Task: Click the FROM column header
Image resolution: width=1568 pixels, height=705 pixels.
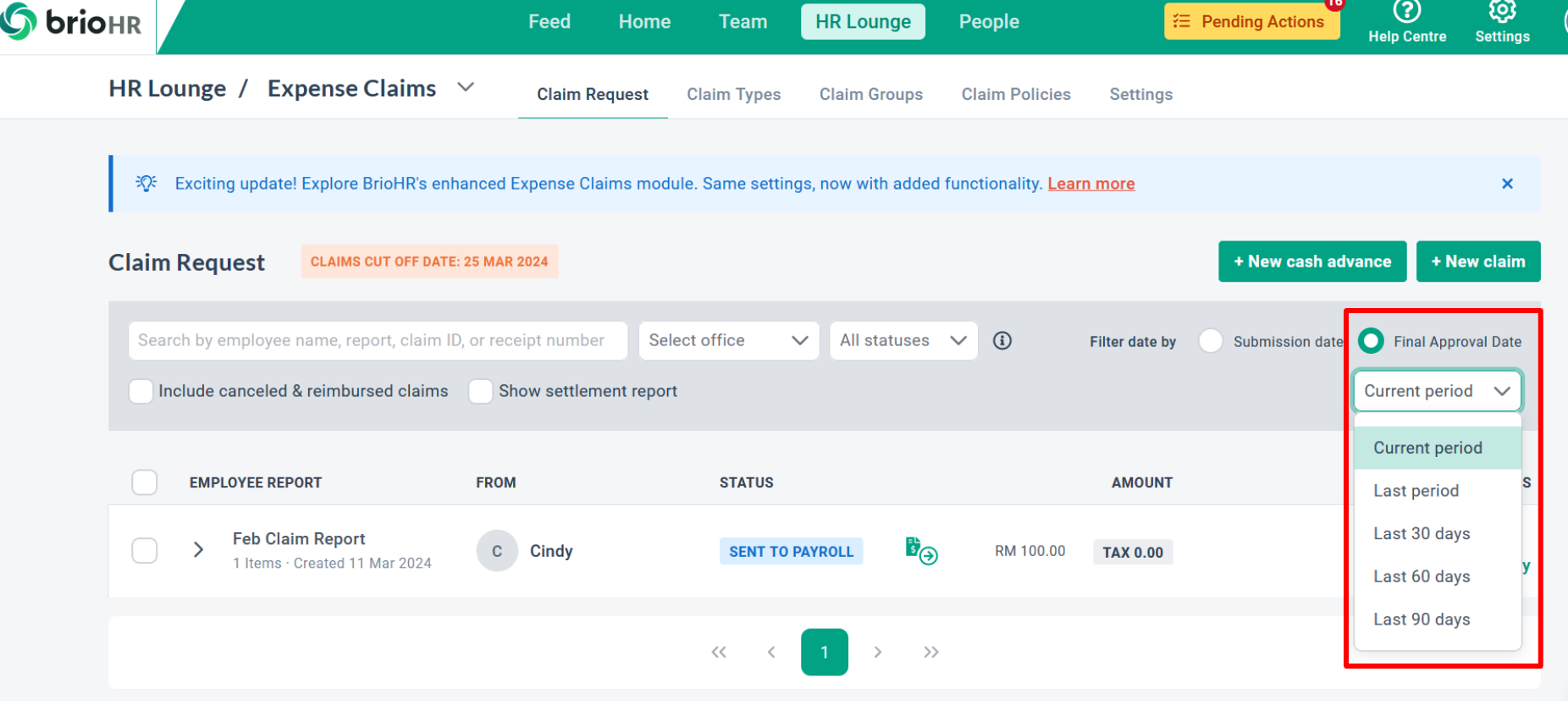Action: [496, 482]
